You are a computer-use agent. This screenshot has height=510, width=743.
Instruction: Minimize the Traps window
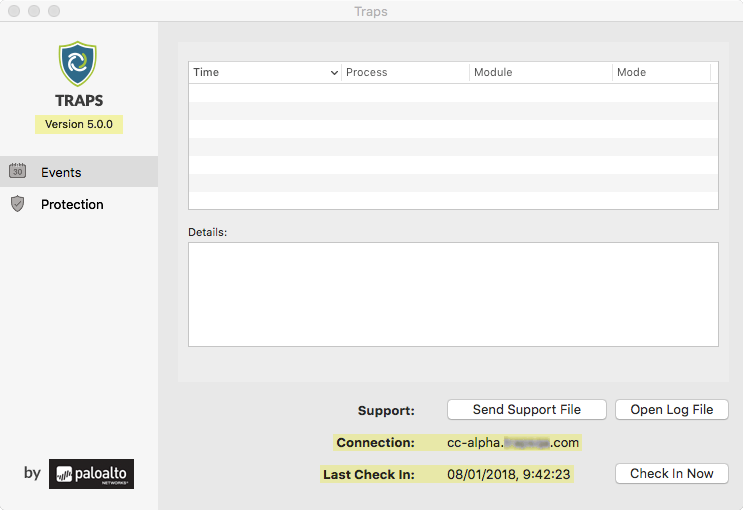pos(34,11)
